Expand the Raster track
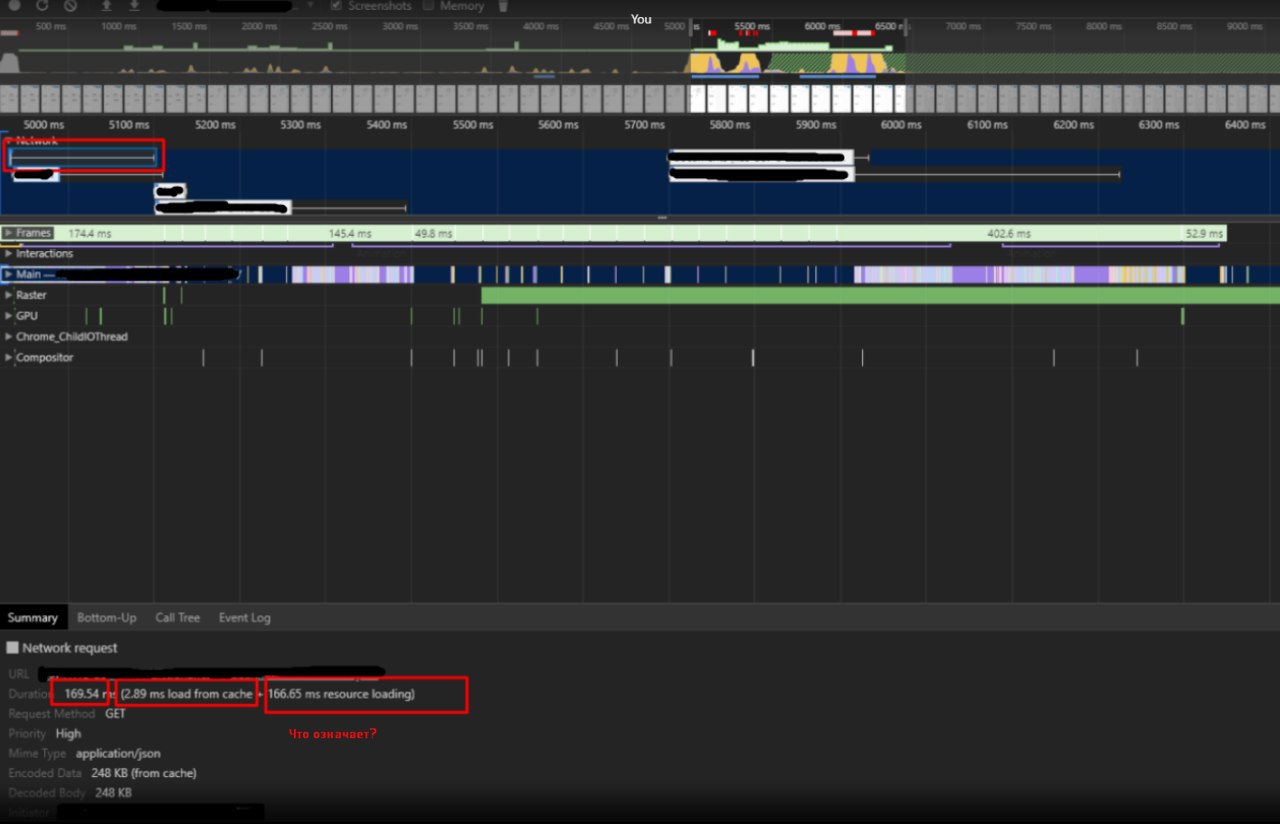Screen dimensions: 1280x824 pos(8,295)
